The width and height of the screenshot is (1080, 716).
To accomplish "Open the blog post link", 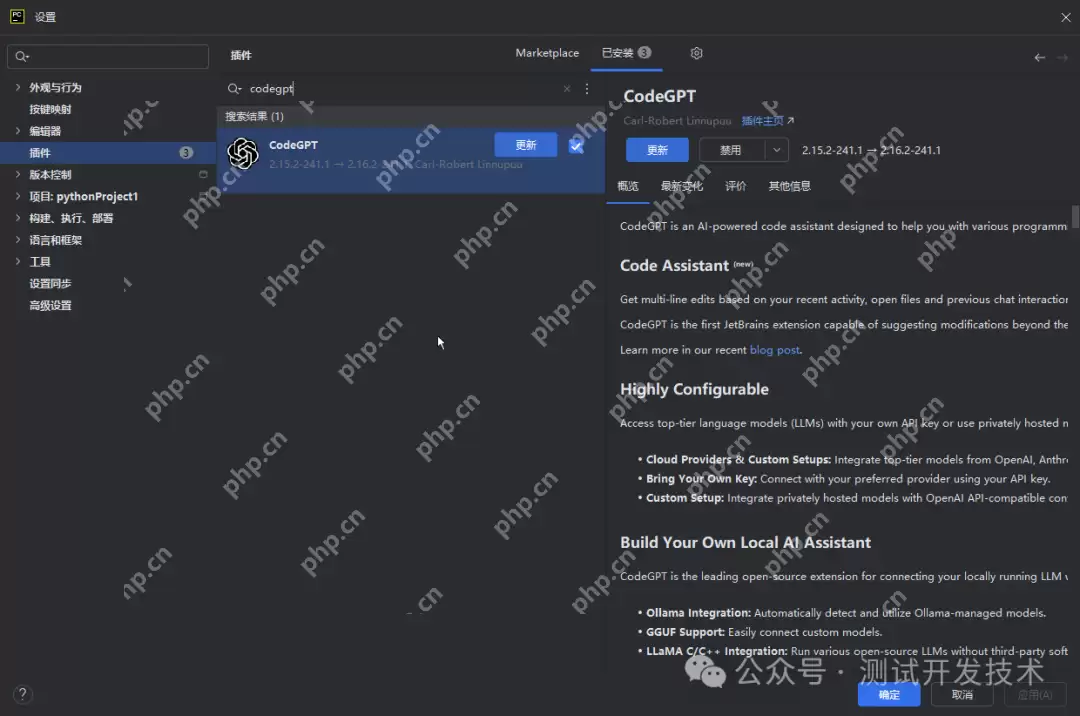I will 775,350.
